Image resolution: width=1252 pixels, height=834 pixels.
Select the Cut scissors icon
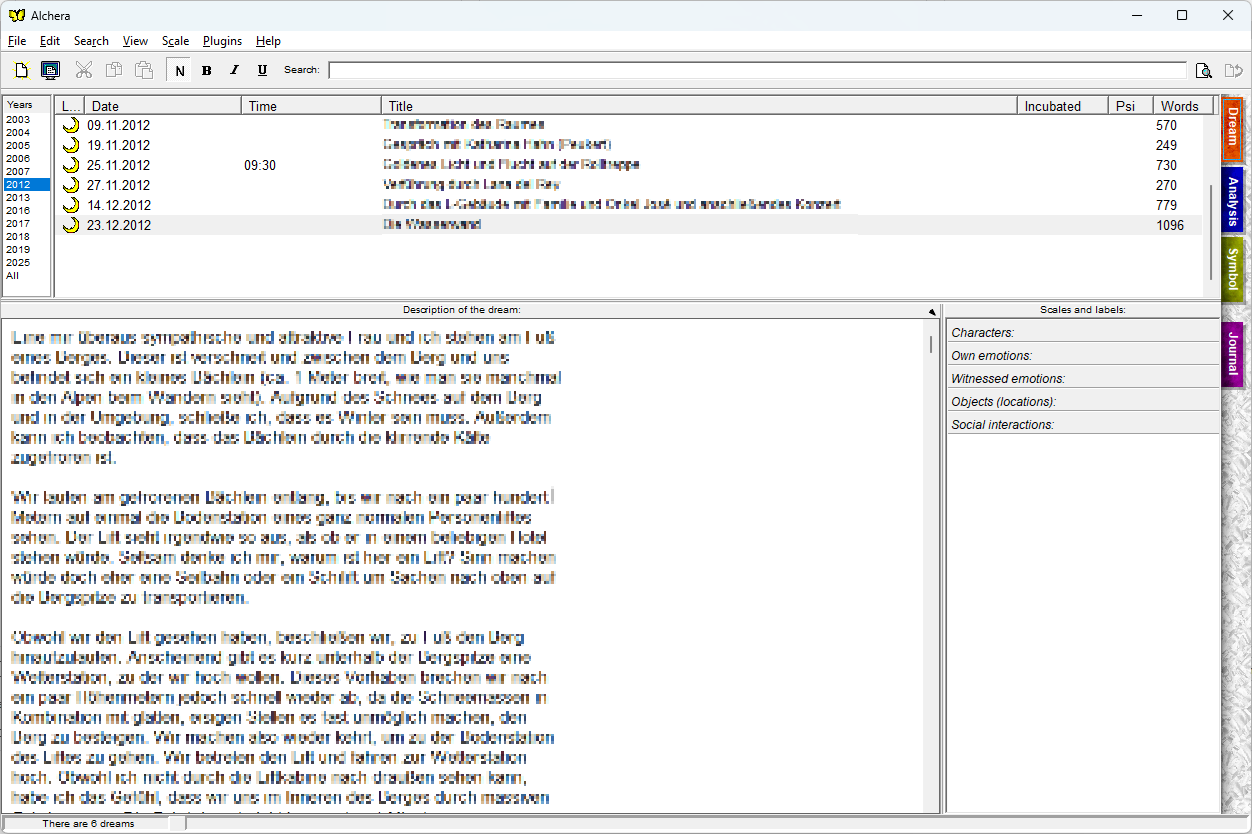point(84,70)
